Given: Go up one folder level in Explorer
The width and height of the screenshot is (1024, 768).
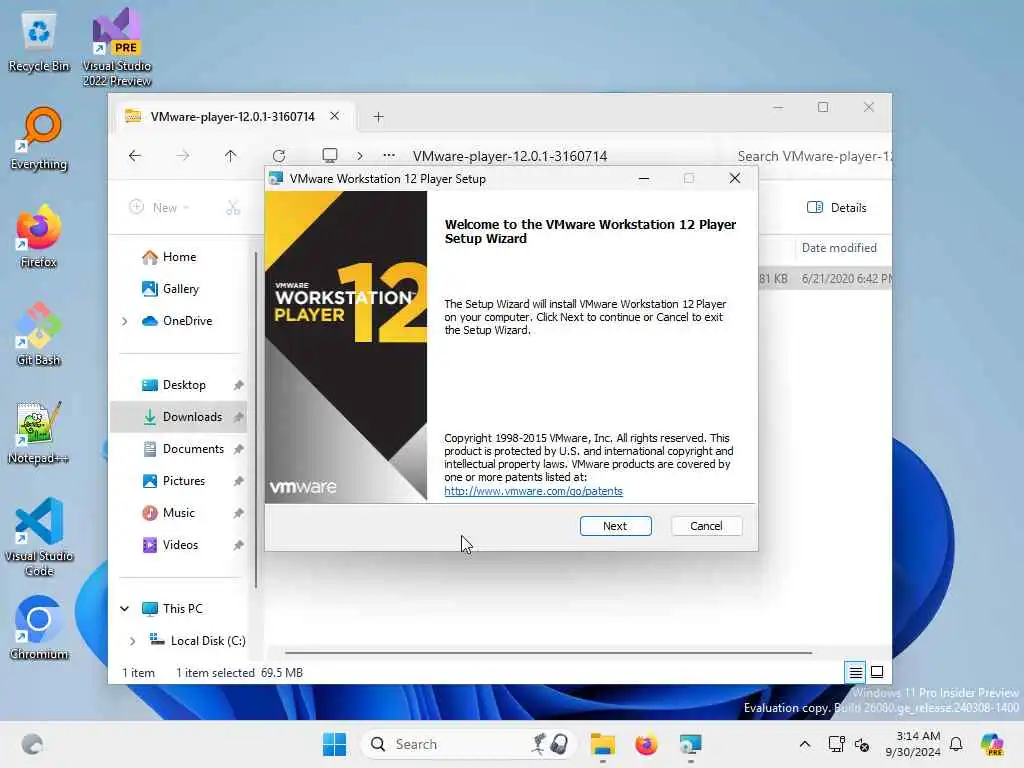Looking at the screenshot, I should [231, 155].
